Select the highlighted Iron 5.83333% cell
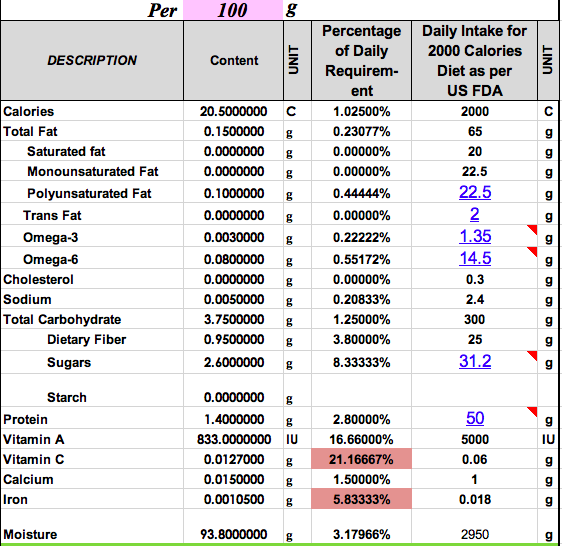The image size is (562, 546). pyautogui.click(x=361, y=499)
